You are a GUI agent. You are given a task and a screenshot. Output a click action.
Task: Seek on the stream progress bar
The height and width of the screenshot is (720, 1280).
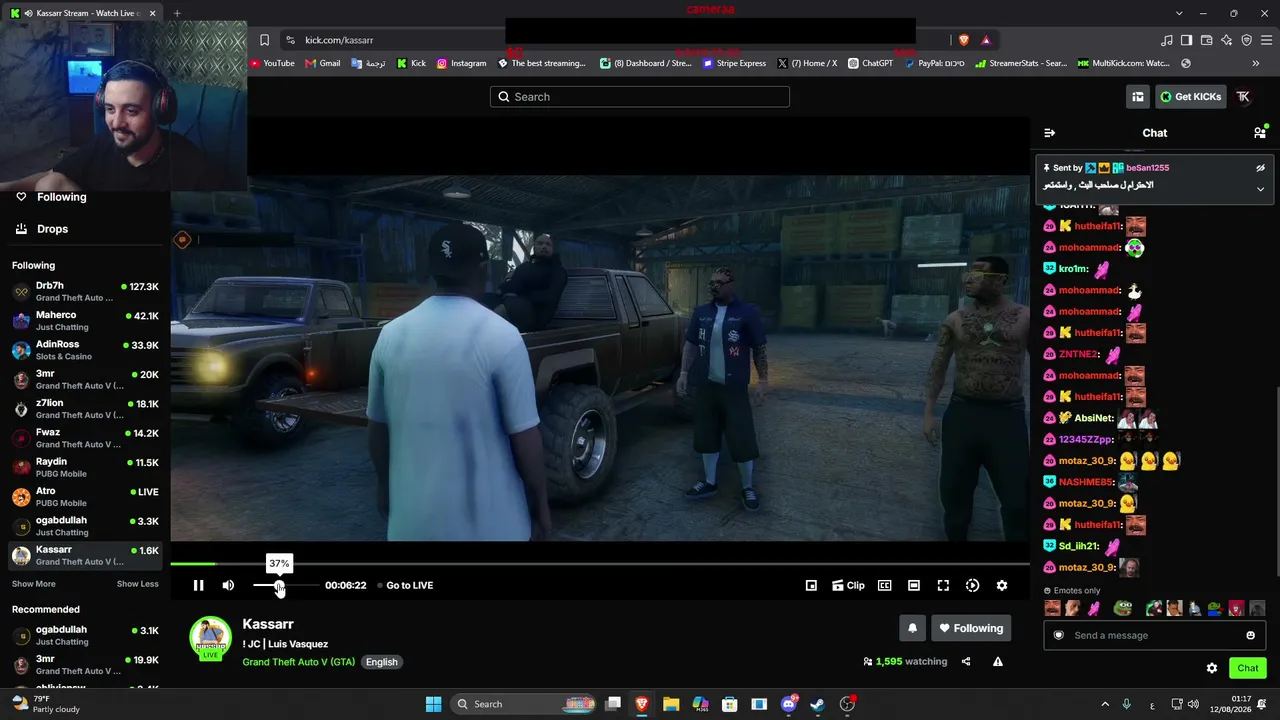tap(600, 564)
